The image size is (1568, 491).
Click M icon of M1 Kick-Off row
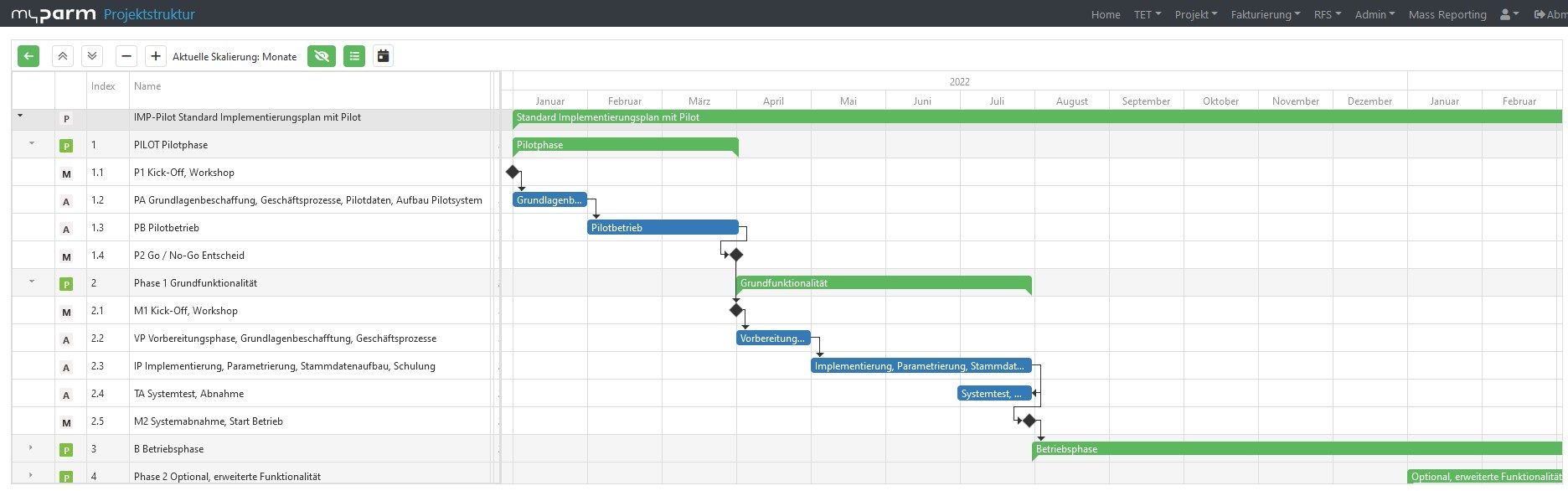[x=66, y=312]
